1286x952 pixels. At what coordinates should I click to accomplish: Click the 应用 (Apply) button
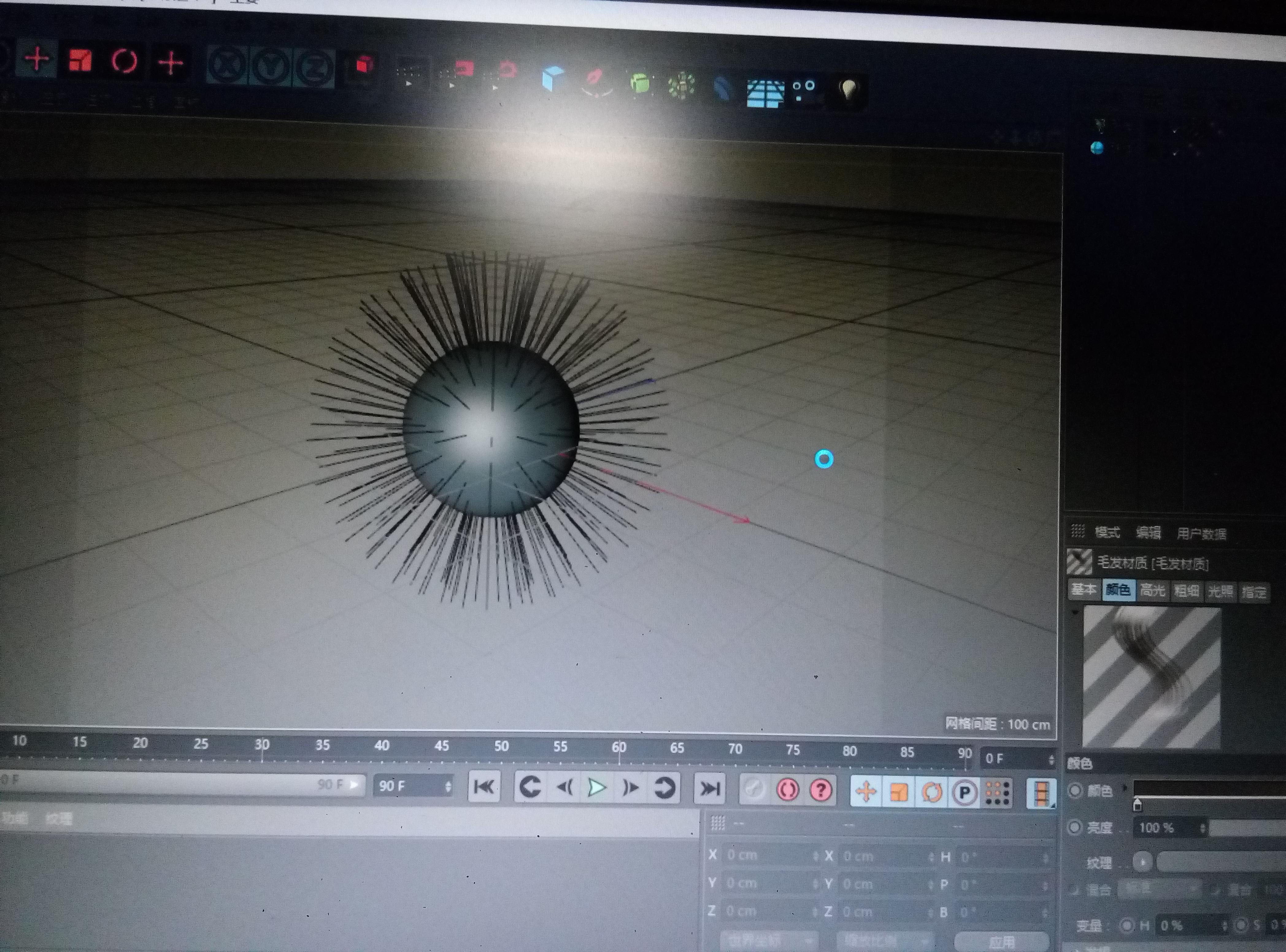(1001, 941)
